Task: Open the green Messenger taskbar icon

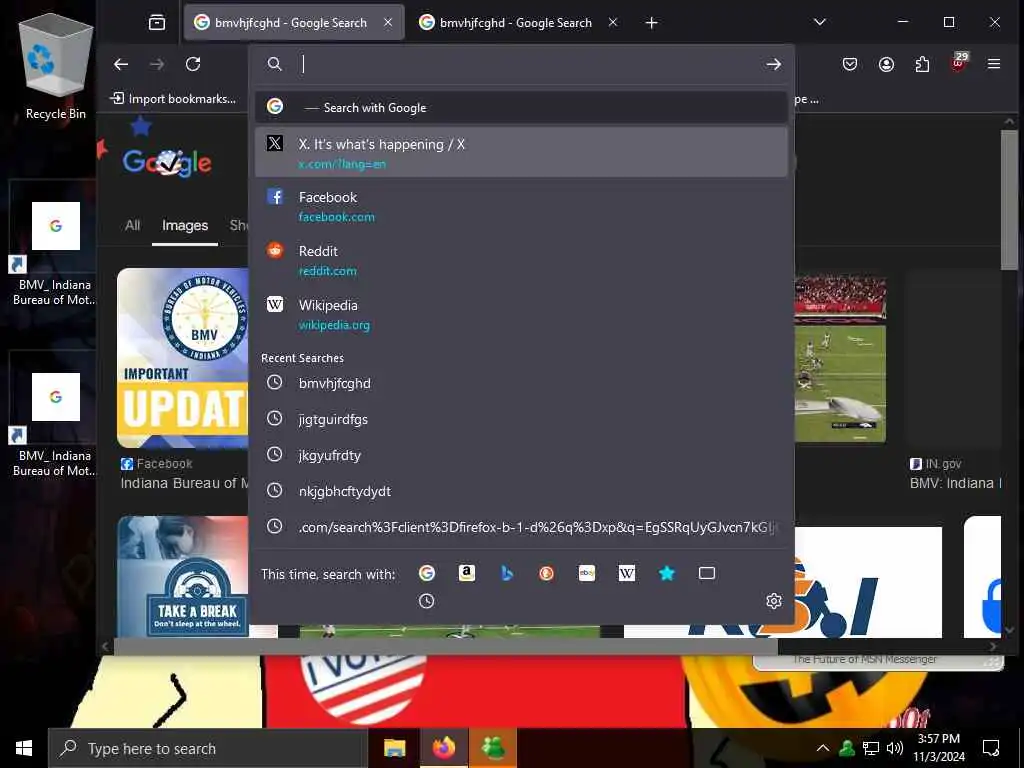Action: (x=493, y=748)
